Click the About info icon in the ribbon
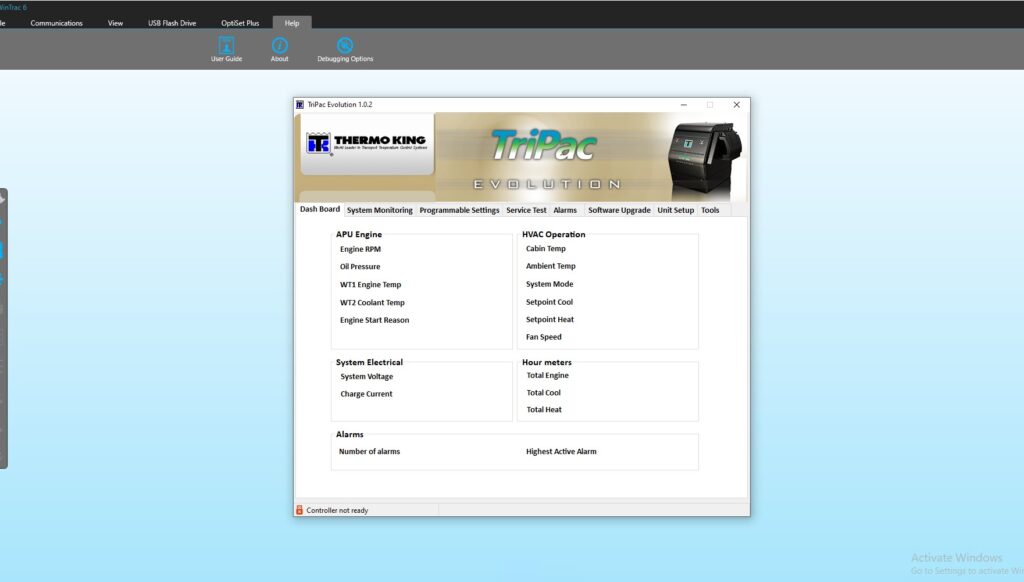This screenshot has width=1024, height=582. pyautogui.click(x=279, y=47)
